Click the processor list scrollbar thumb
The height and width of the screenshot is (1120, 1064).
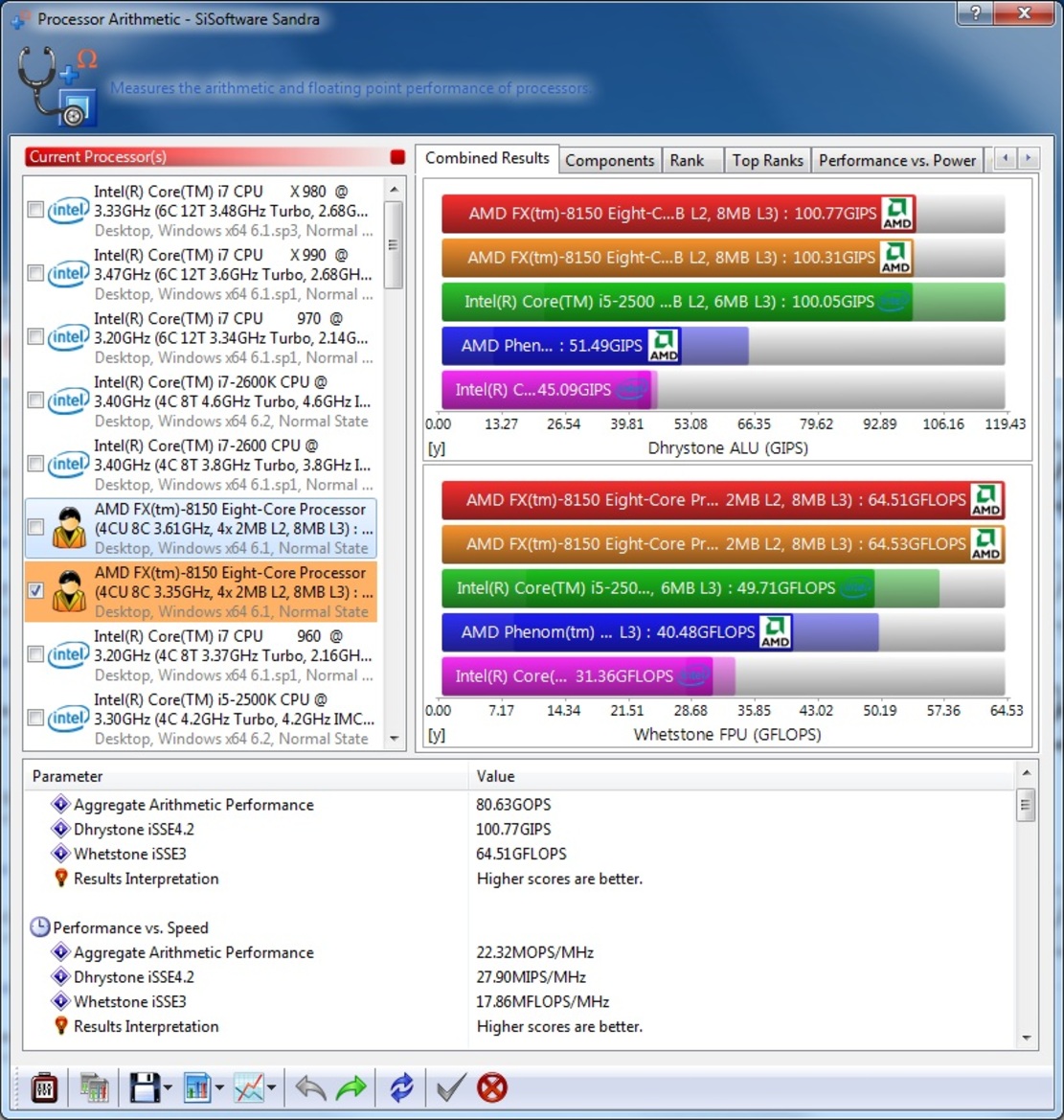tap(394, 245)
